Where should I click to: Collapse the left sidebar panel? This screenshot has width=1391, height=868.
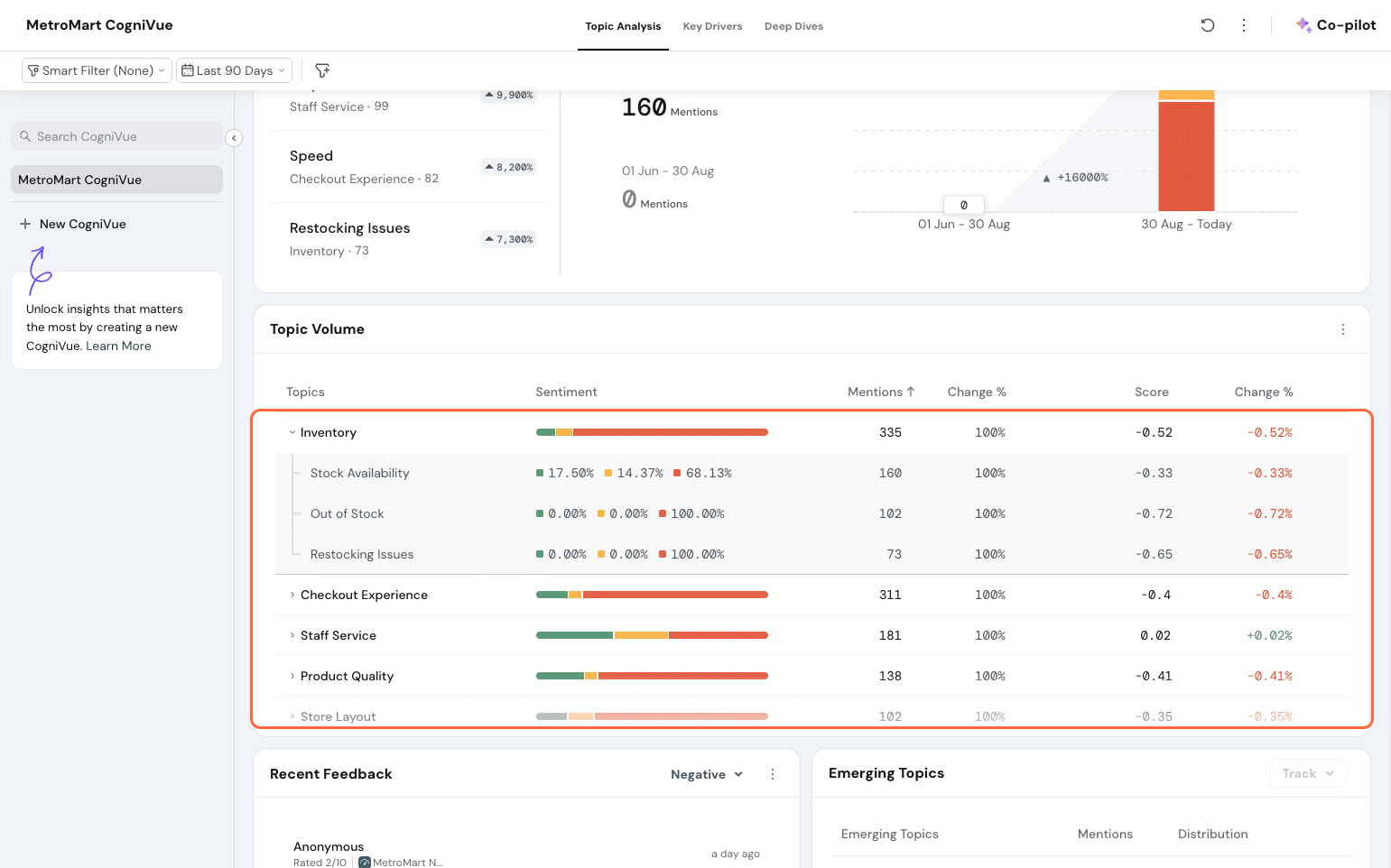point(234,138)
